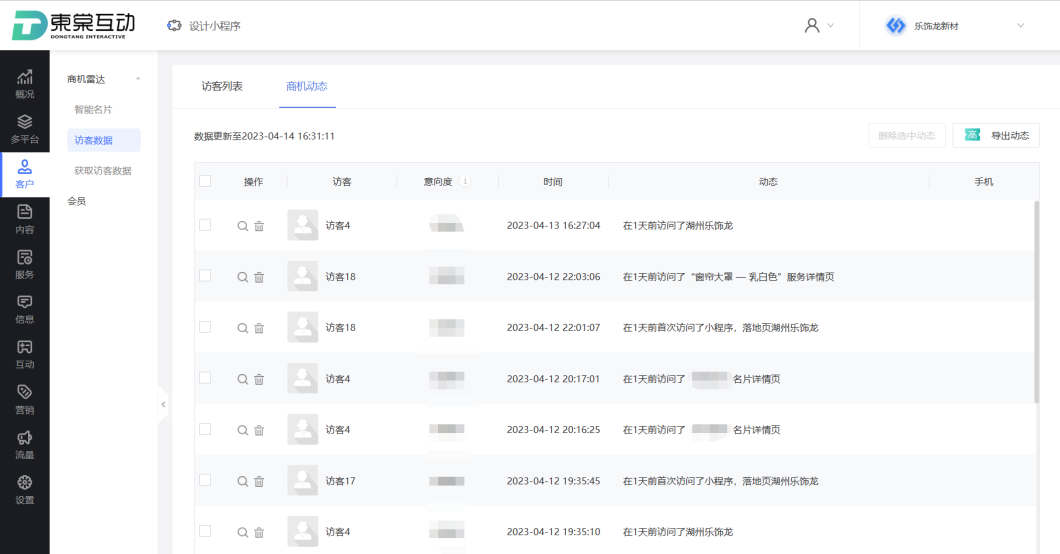Click the 设计小程序 icon in header
The image size is (1060, 554).
(x=174, y=26)
